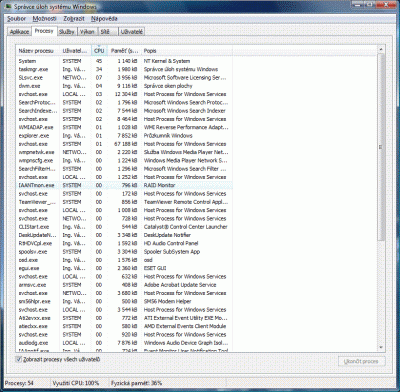Click the Ukončit proces button
Viewport: 400px width, 392px height.
pyautogui.click(x=361, y=361)
